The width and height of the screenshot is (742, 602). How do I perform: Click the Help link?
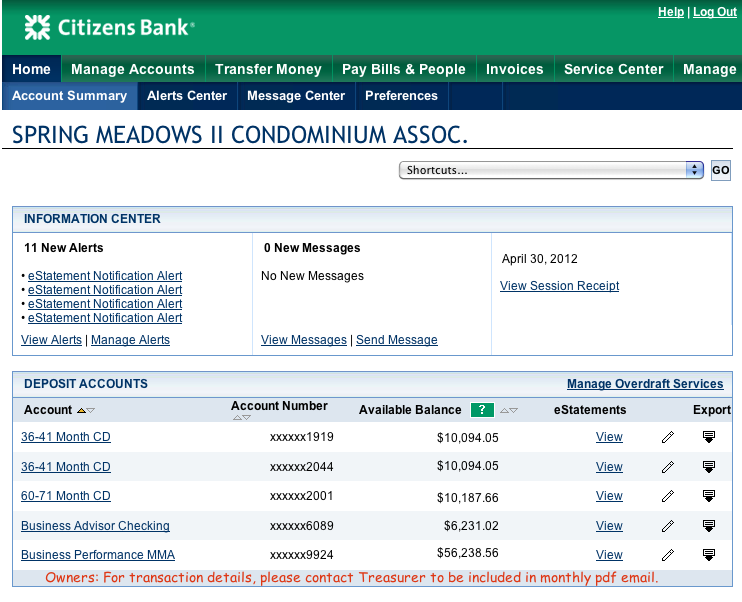(x=671, y=12)
